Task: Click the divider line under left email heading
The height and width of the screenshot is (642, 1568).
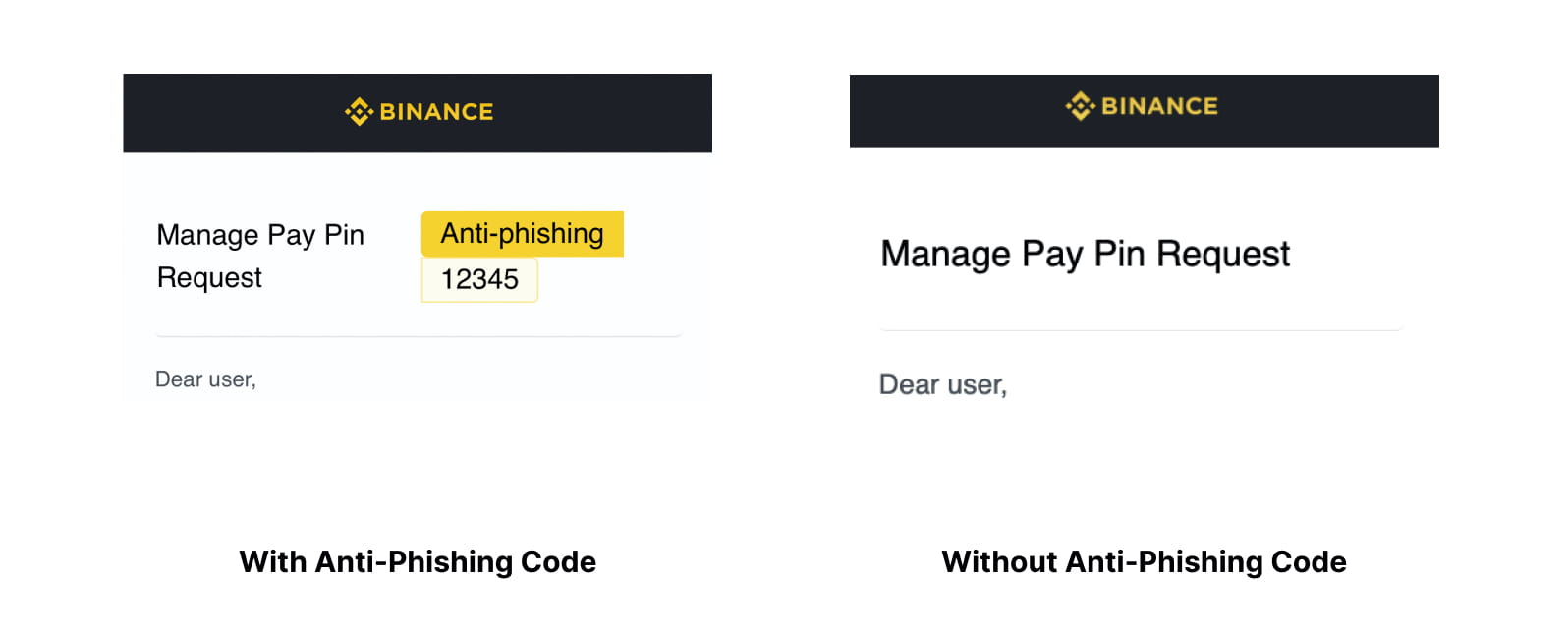Action: click(x=419, y=336)
